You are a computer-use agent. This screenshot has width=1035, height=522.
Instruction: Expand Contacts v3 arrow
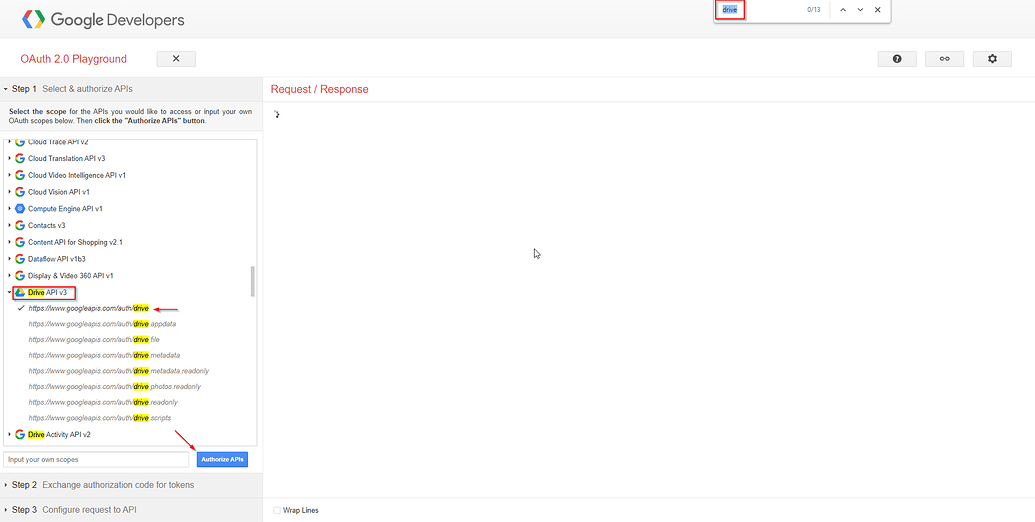point(9,225)
